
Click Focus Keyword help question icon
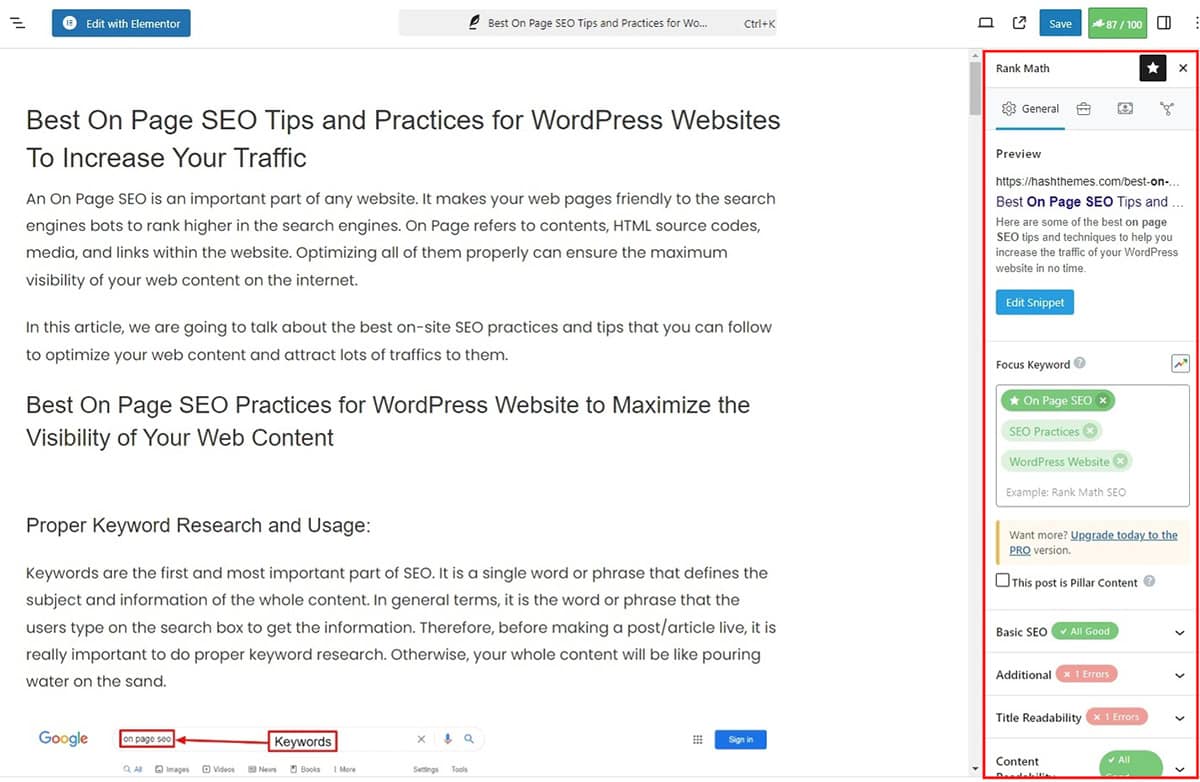(1080, 364)
